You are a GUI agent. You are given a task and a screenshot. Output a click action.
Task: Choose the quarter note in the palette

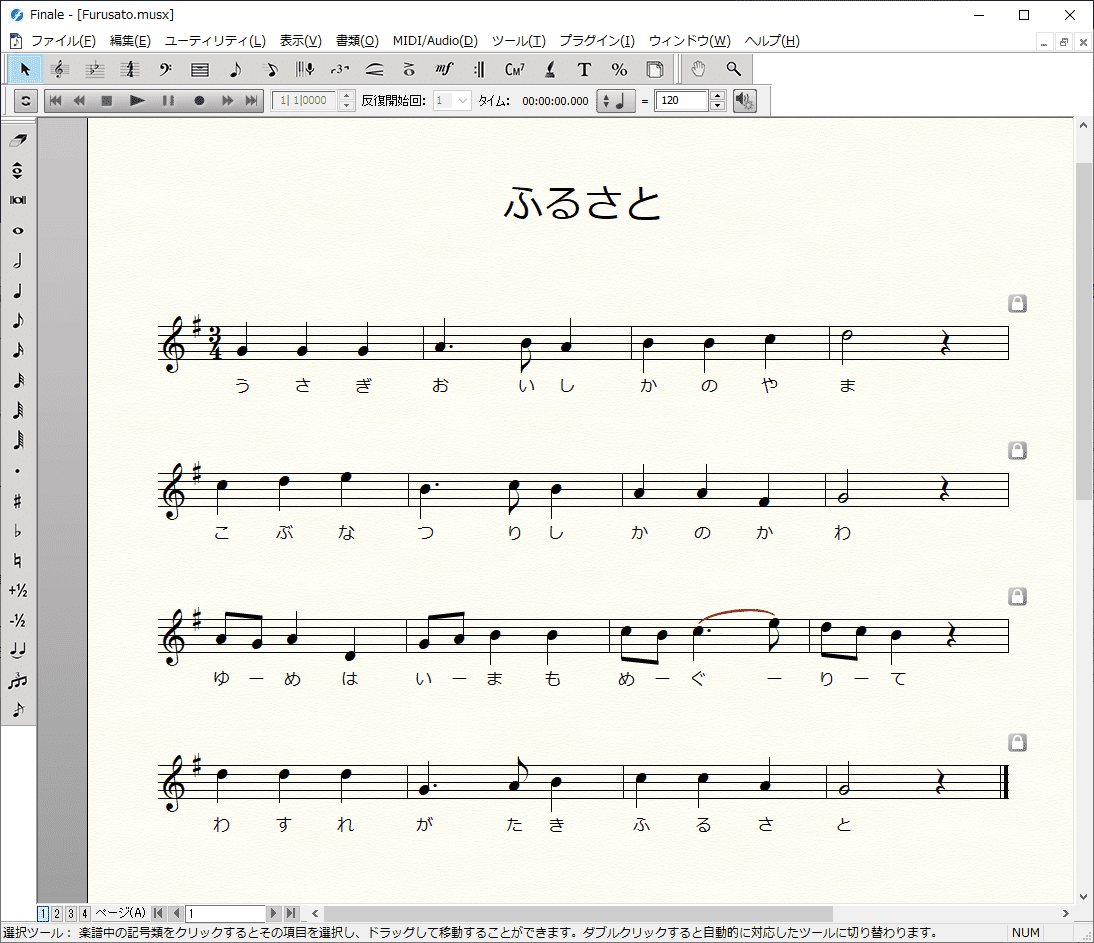click(x=18, y=291)
